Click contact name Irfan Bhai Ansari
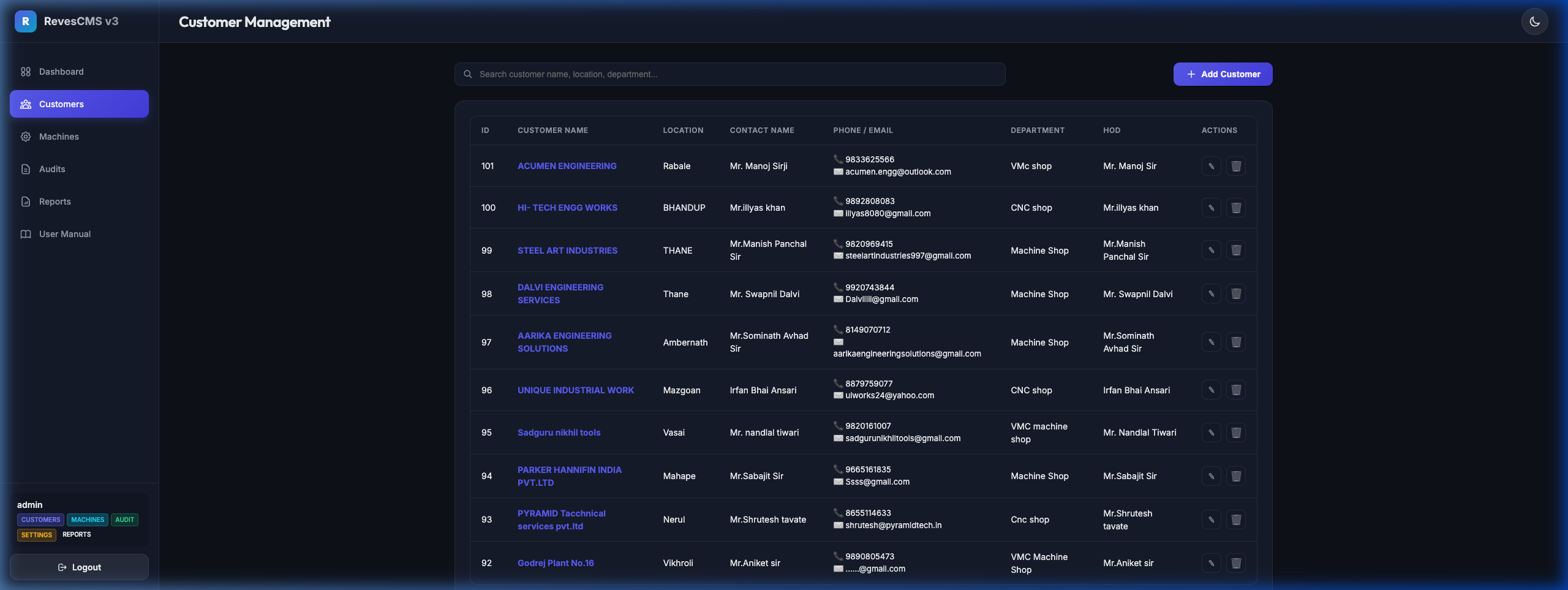1568x590 pixels. pos(763,390)
